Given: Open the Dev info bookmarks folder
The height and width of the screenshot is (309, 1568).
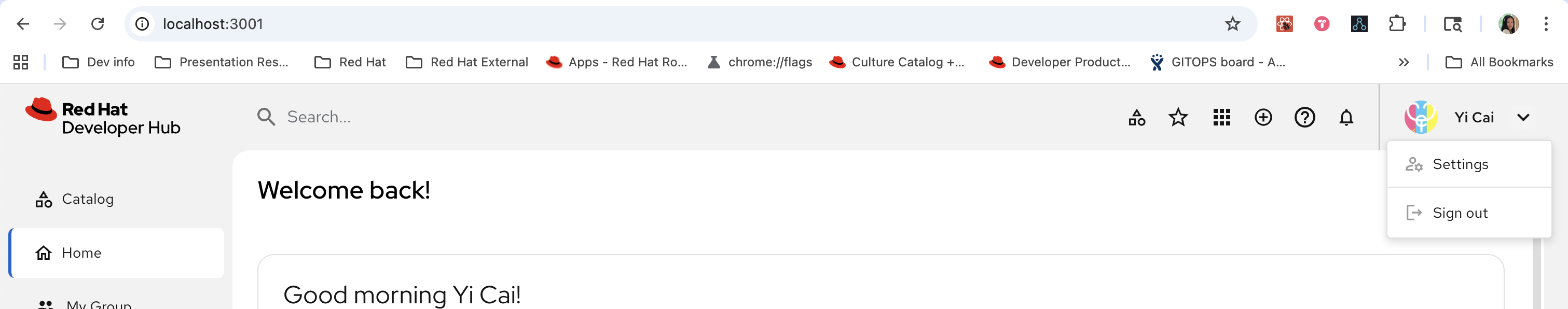Looking at the screenshot, I should tap(99, 62).
